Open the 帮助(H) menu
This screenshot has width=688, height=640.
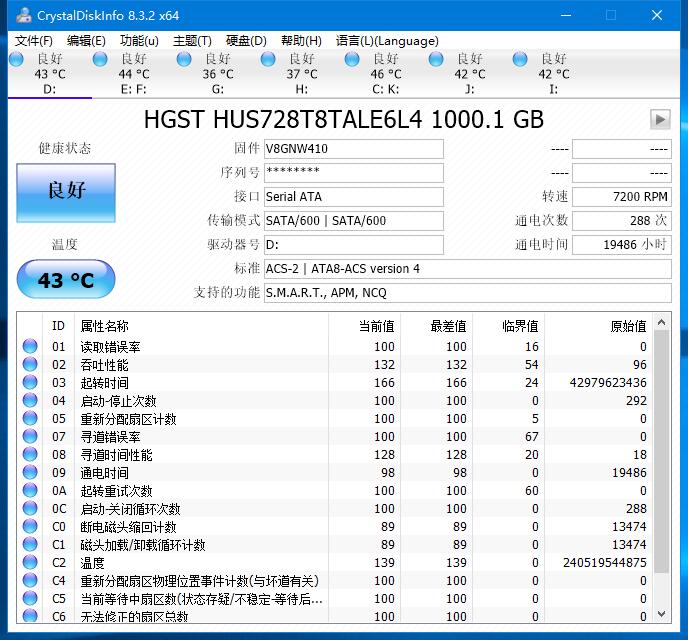(301, 41)
